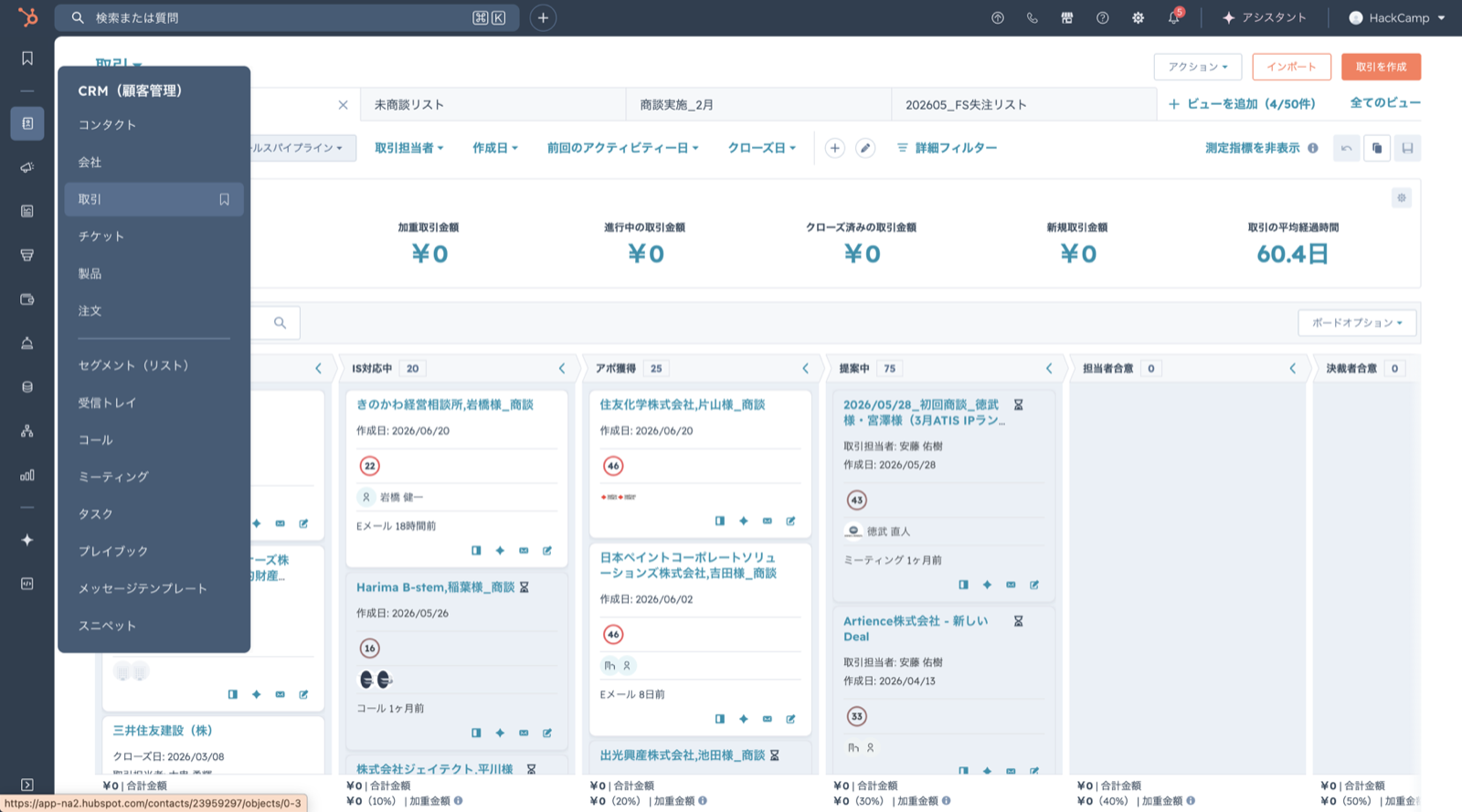Open the Breeze sparkle icon in left sidebar
This screenshot has height=812, width=1462.
coord(27,540)
